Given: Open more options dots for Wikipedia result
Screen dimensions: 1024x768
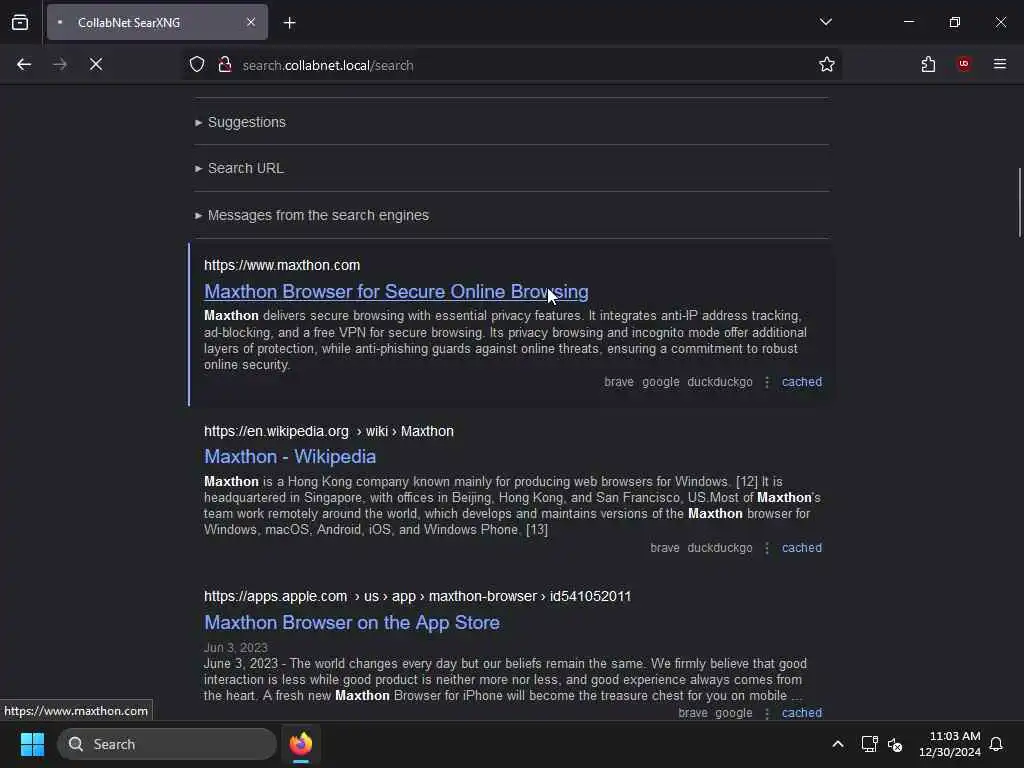Looking at the screenshot, I should (767, 548).
